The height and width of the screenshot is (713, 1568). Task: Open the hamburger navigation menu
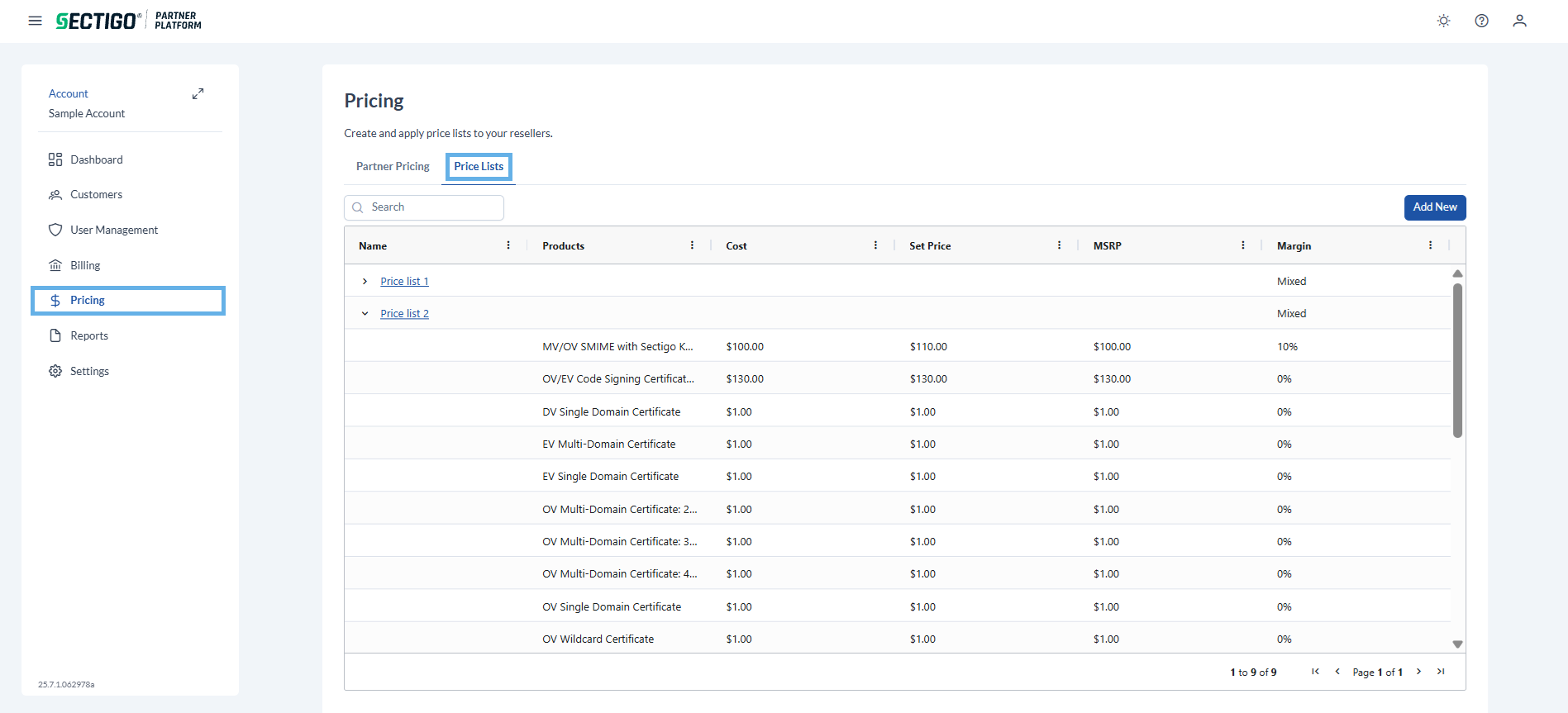35,21
